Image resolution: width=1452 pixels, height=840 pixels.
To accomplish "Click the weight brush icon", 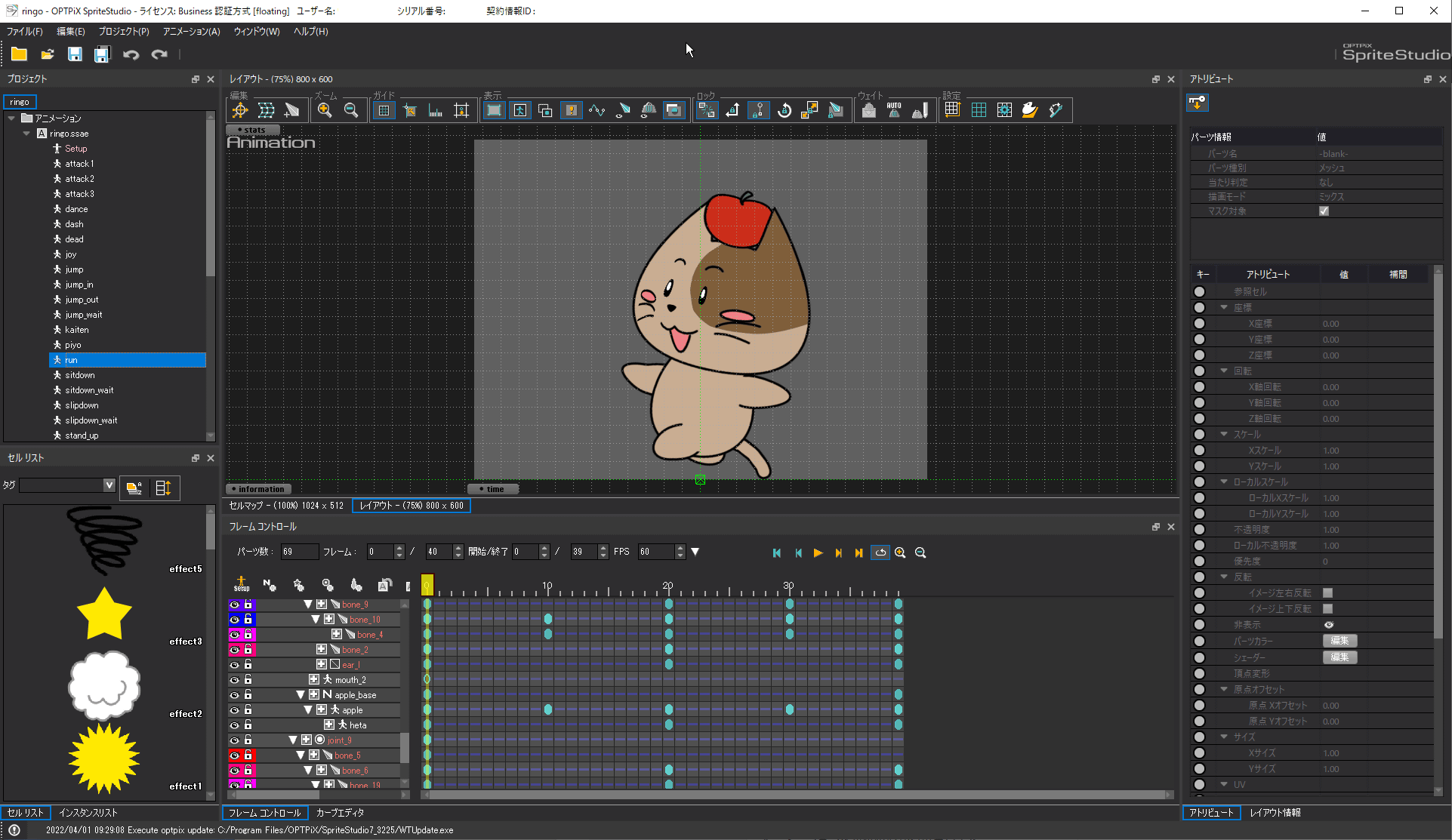I will click(x=920, y=110).
